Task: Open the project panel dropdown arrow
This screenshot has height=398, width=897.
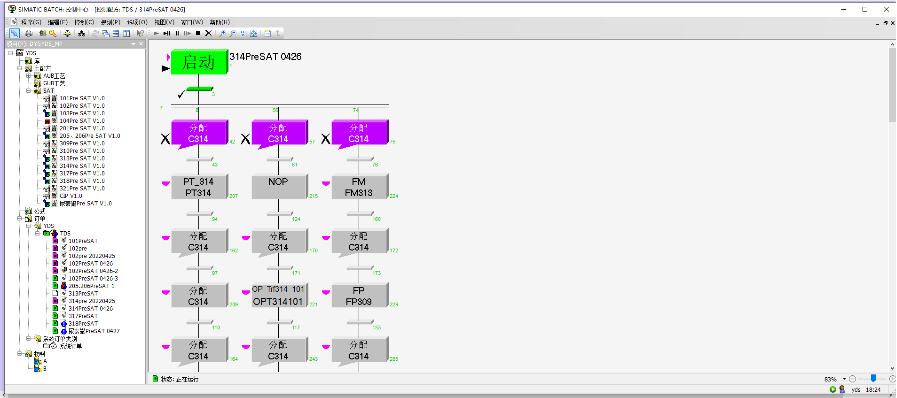Action: (133, 44)
